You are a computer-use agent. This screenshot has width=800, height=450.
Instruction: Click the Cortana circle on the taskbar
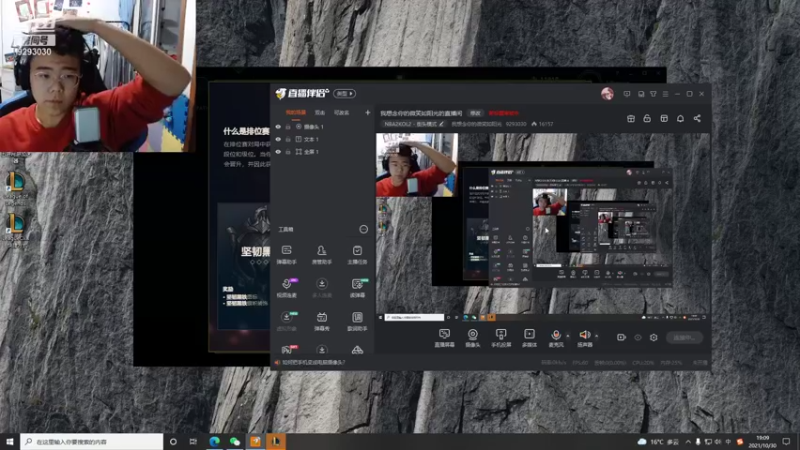[x=173, y=441]
